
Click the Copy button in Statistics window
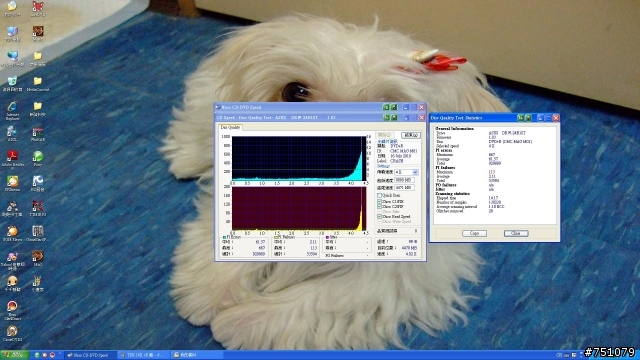474,233
